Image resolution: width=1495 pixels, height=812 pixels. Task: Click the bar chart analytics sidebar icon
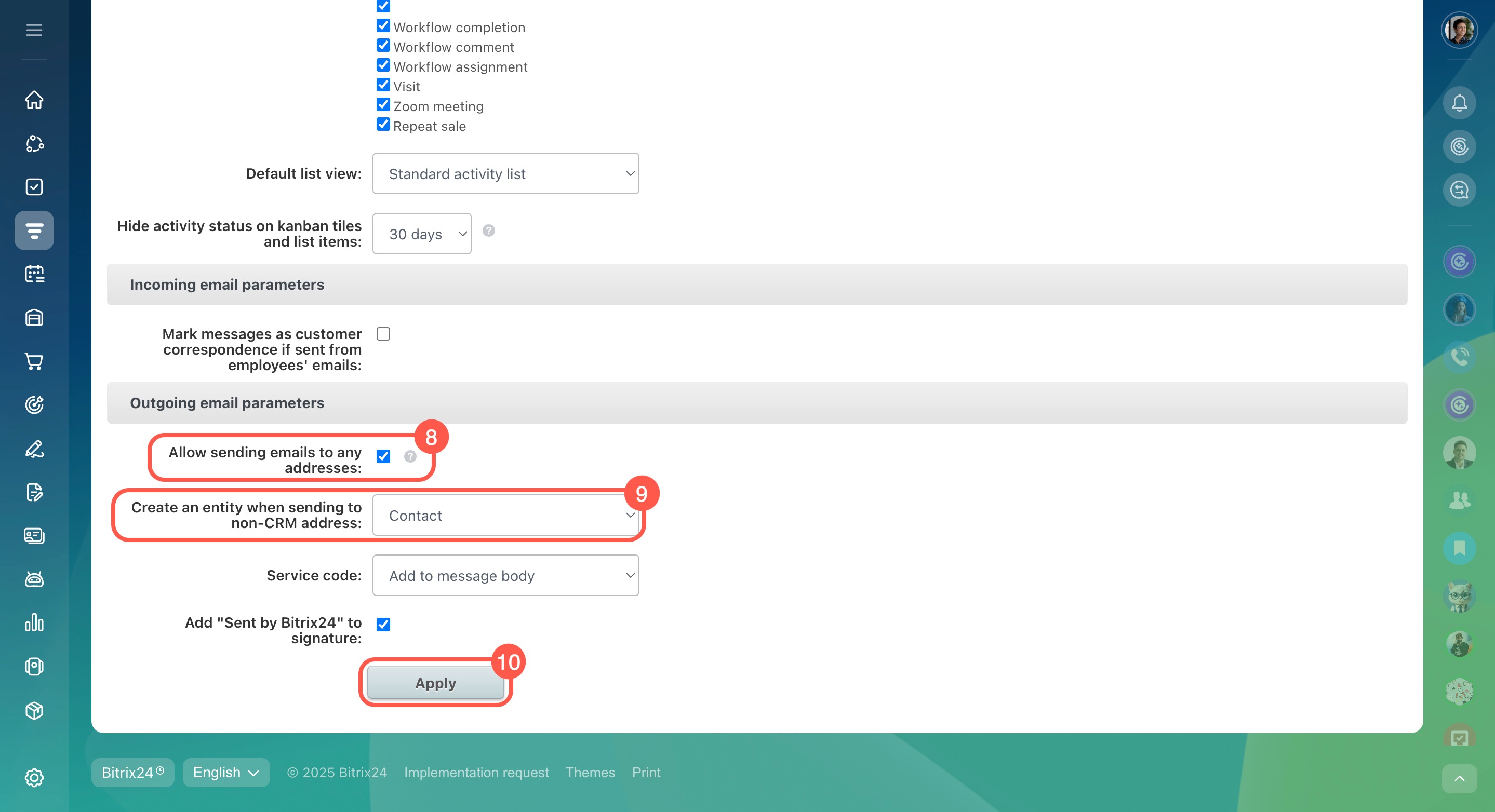pos(34,623)
